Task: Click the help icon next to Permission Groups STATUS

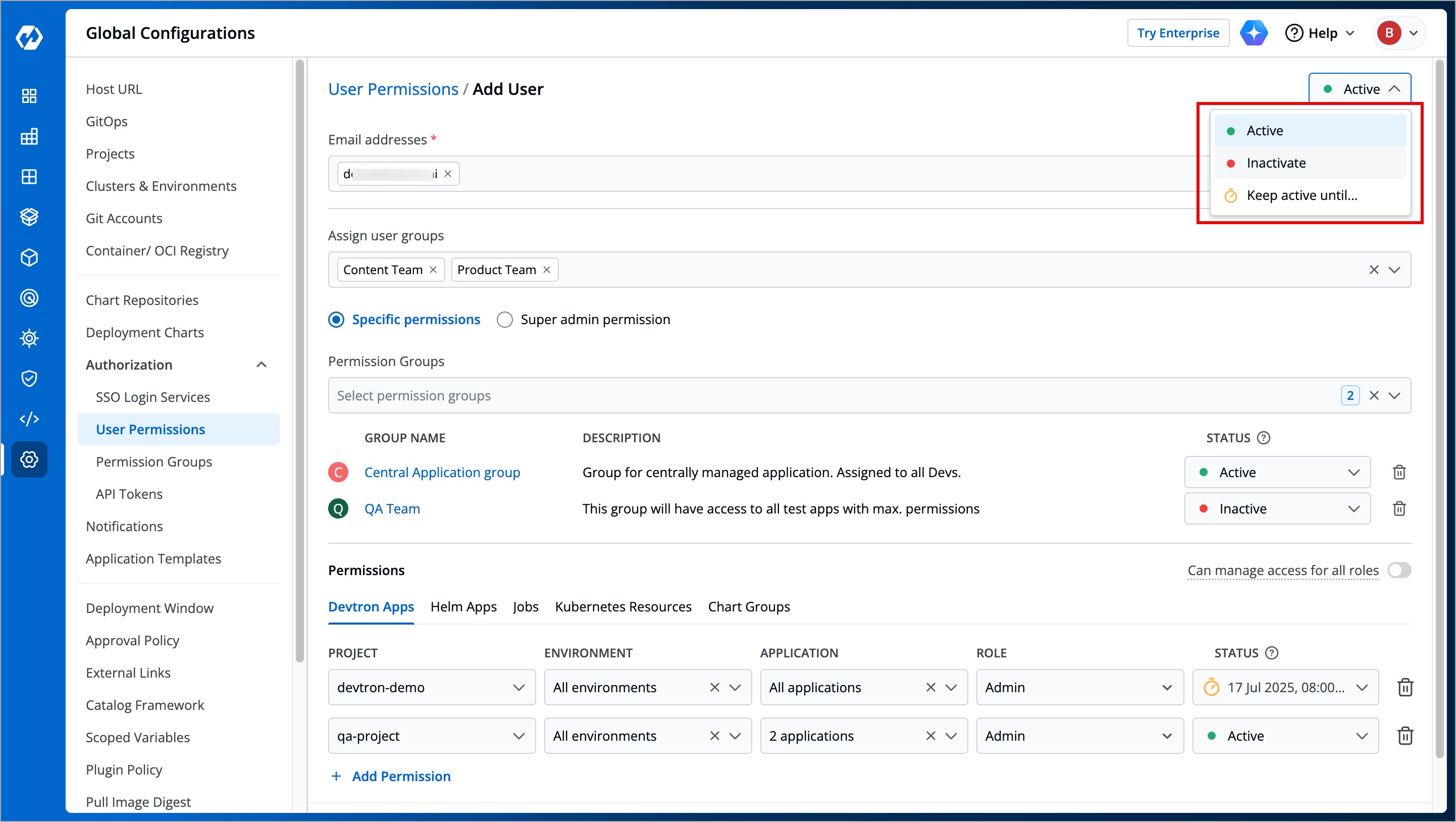Action: (x=1263, y=438)
